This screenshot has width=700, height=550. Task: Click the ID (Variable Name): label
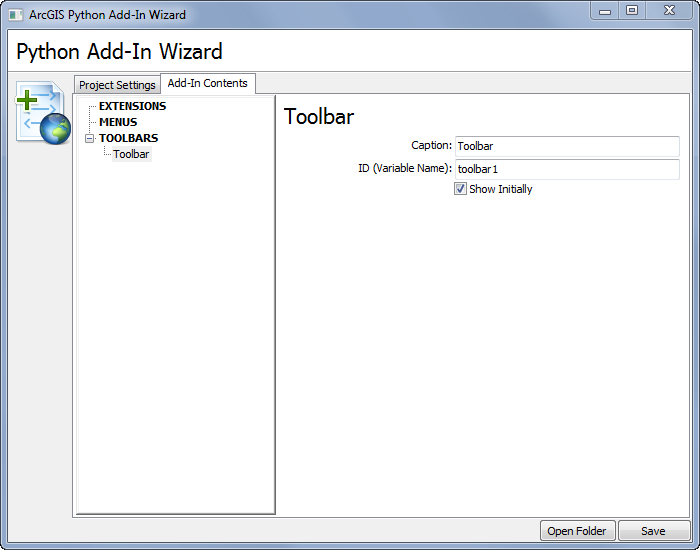click(x=405, y=169)
